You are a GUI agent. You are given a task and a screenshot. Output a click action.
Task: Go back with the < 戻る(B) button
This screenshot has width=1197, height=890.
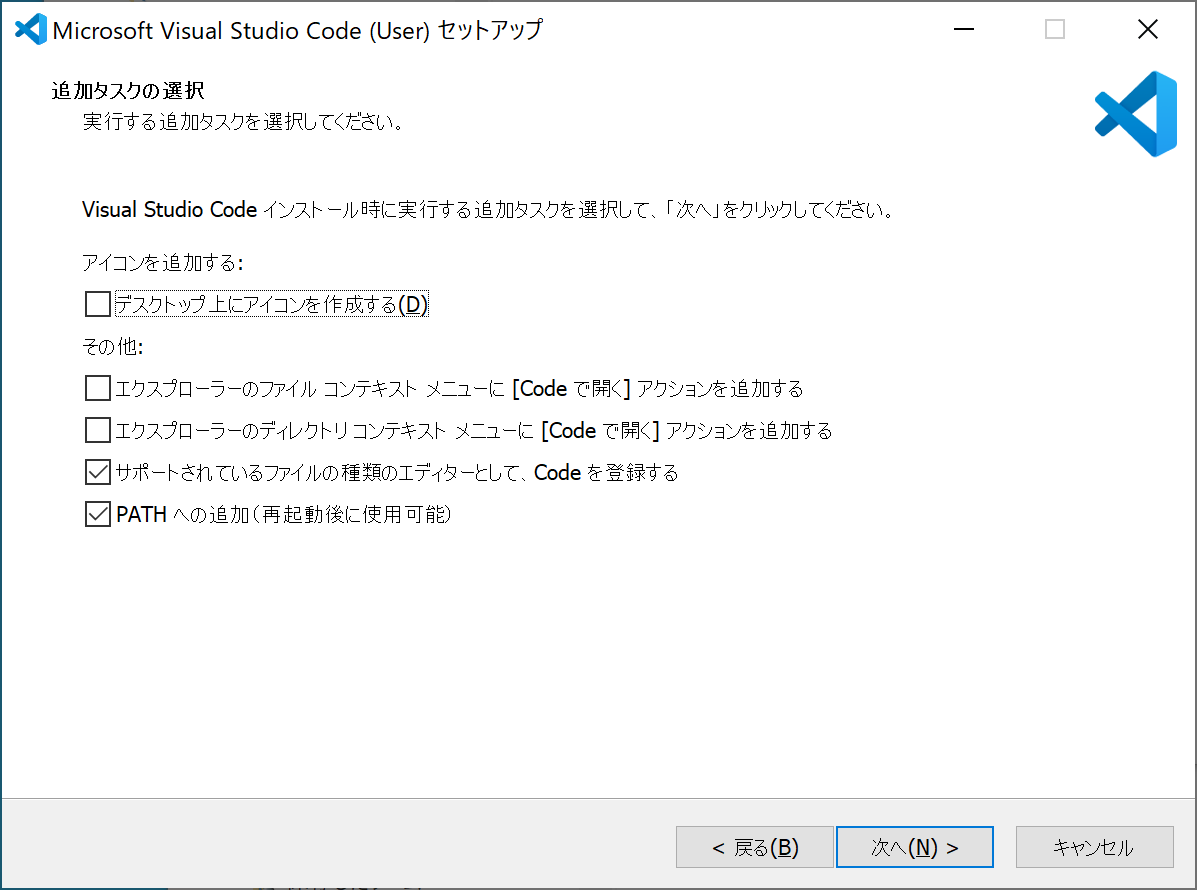(x=754, y=847)
